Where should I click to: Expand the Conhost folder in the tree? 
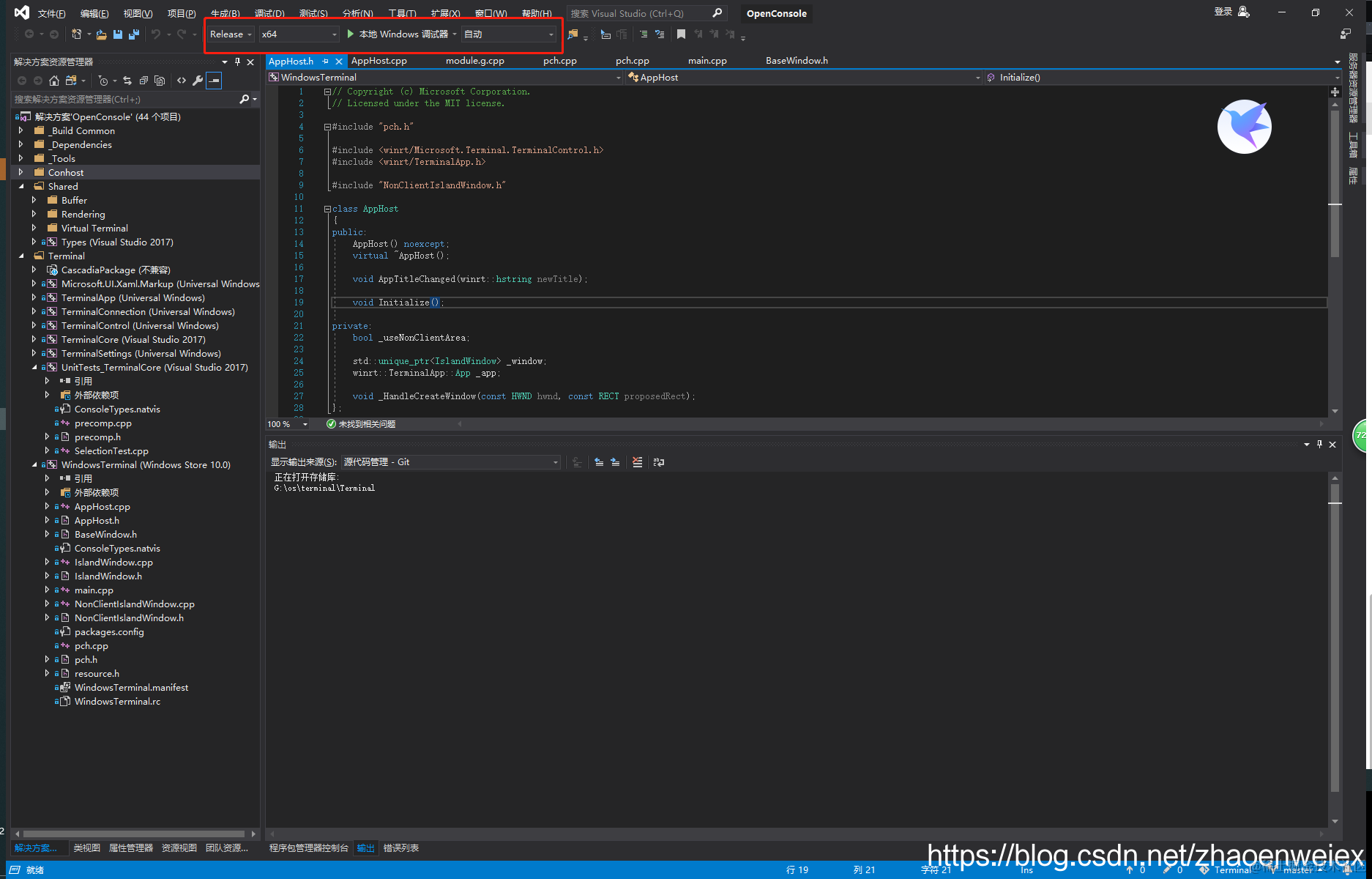pyautogui.click(x=20, y=173)
